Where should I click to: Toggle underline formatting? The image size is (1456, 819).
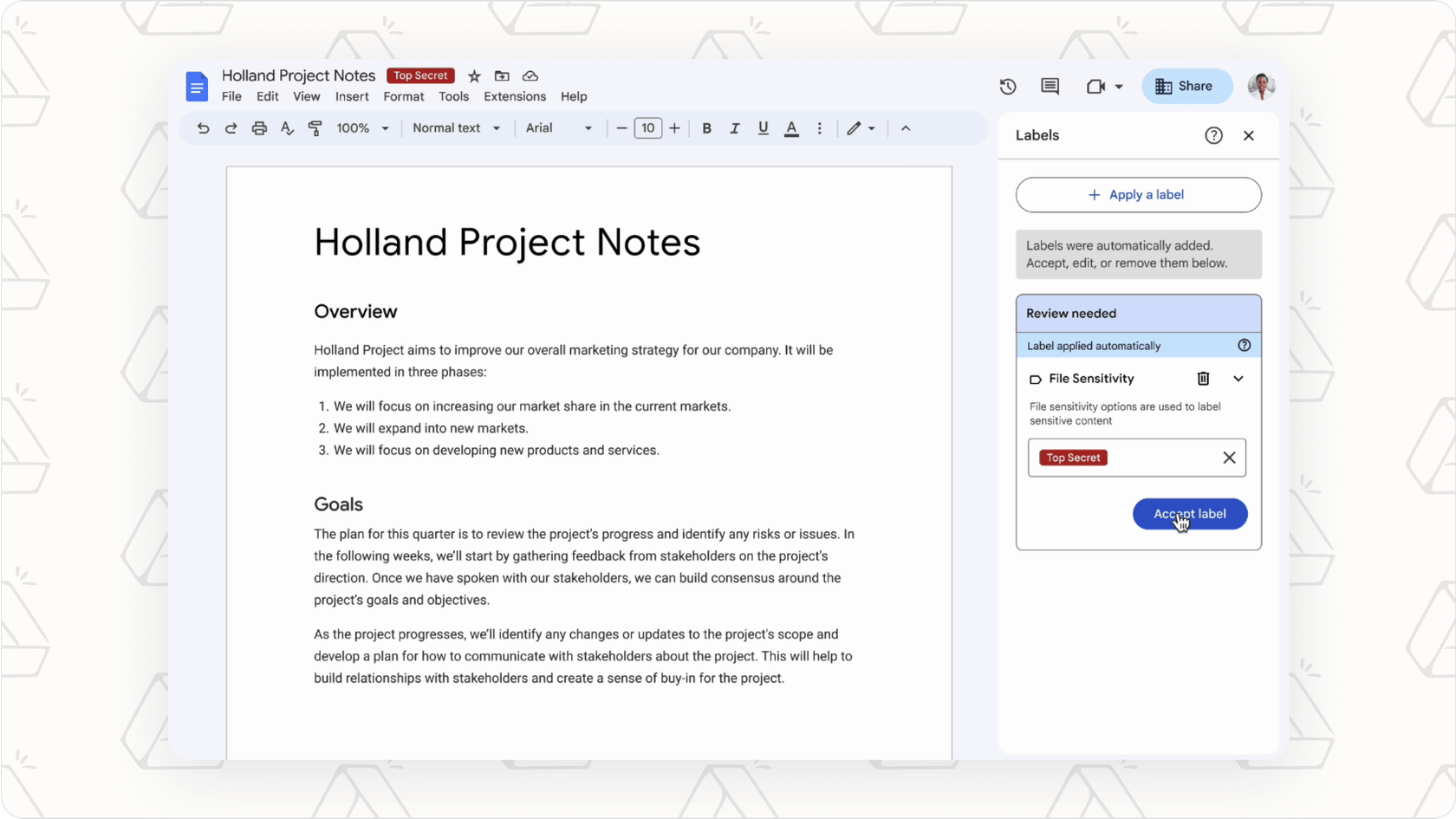click(x=762, y=127)
